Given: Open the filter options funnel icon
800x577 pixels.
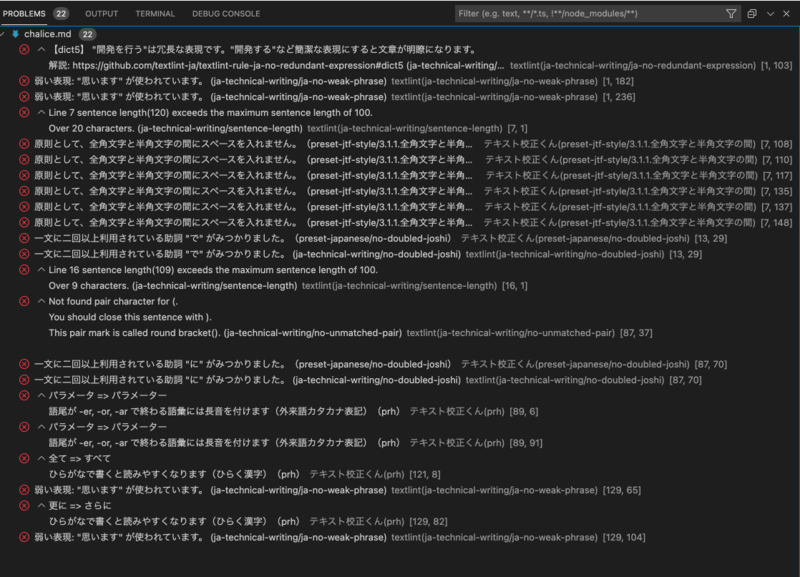Looking at the screenshot, I should 731,14.
